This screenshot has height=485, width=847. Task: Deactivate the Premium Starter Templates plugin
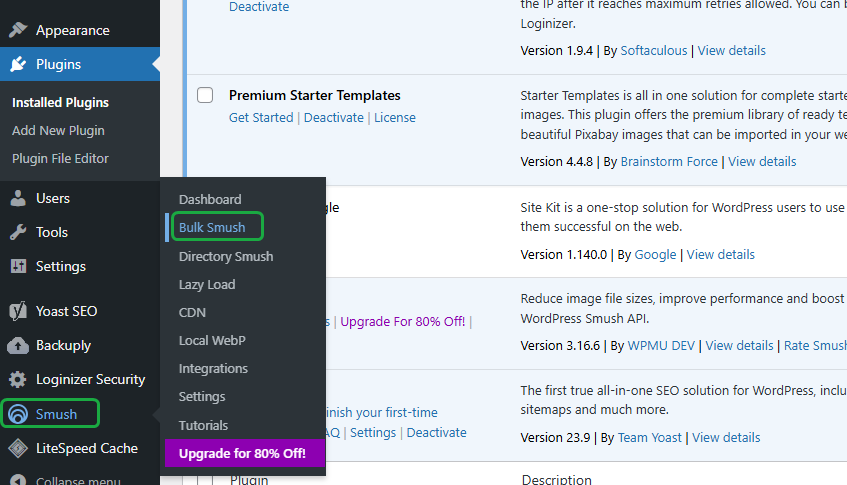(333, 118)
